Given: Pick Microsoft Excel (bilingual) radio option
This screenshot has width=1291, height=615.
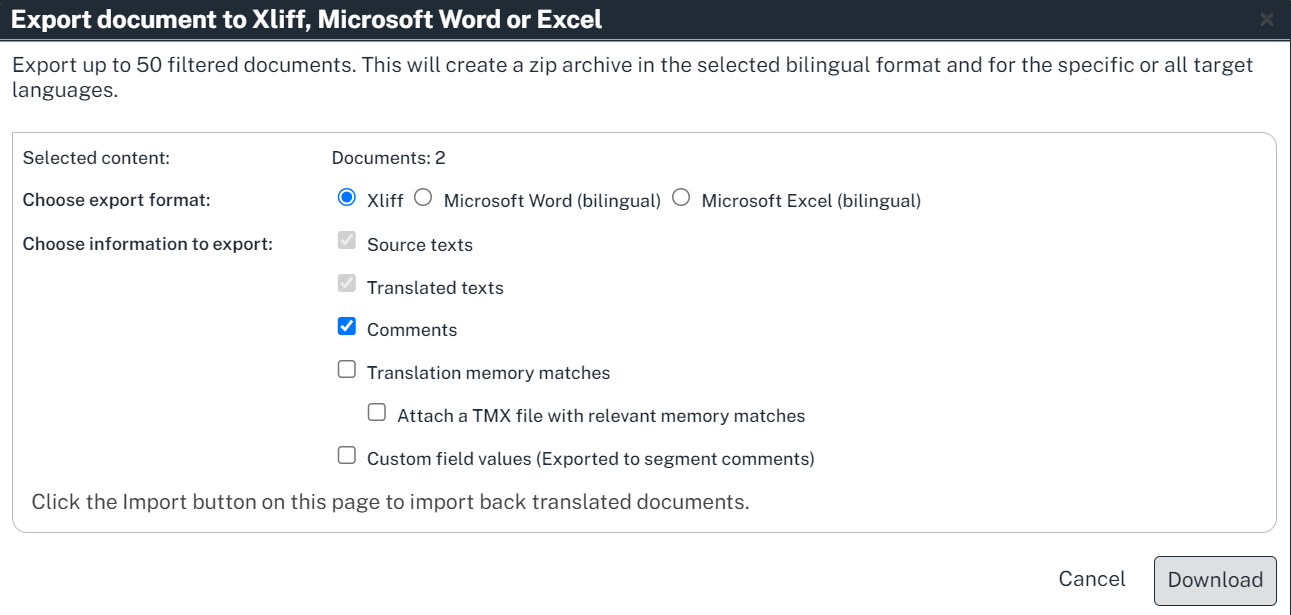Looking at the screenshot, I should coord(681,198).
